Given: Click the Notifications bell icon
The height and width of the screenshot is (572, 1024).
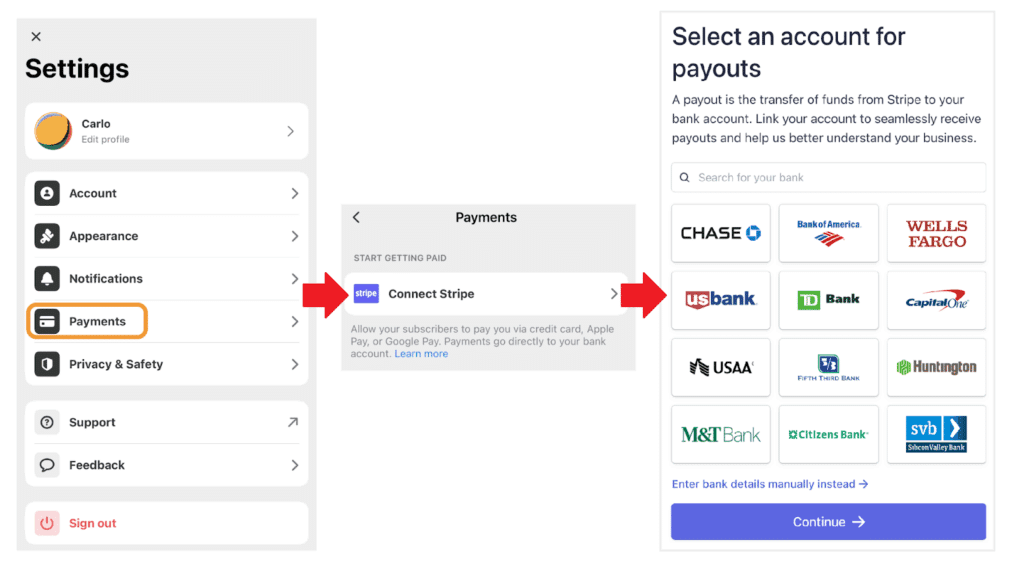Looking at the screenshot, I should 47,279.
